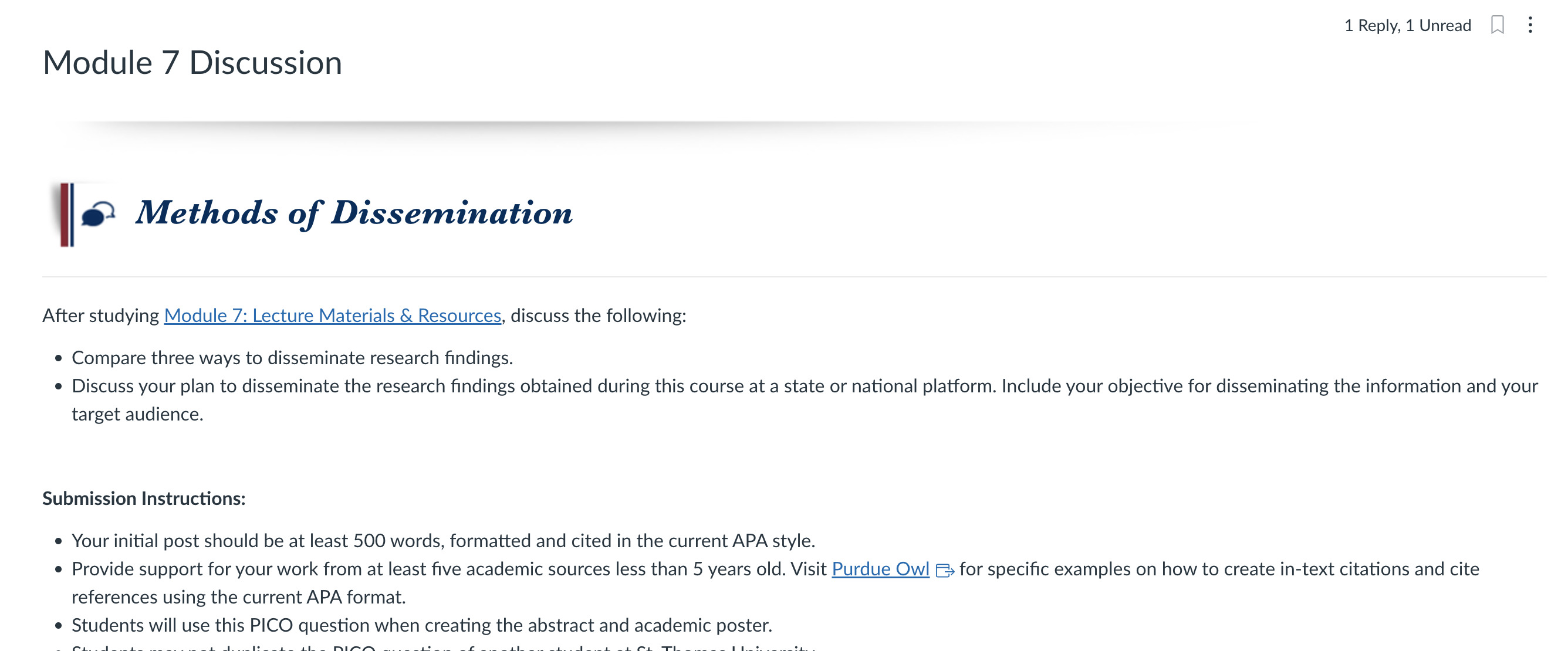Click the speech bubble icon in the banner
The height and width of the screenshot is (651, 1568).
(x=98, y=213)
